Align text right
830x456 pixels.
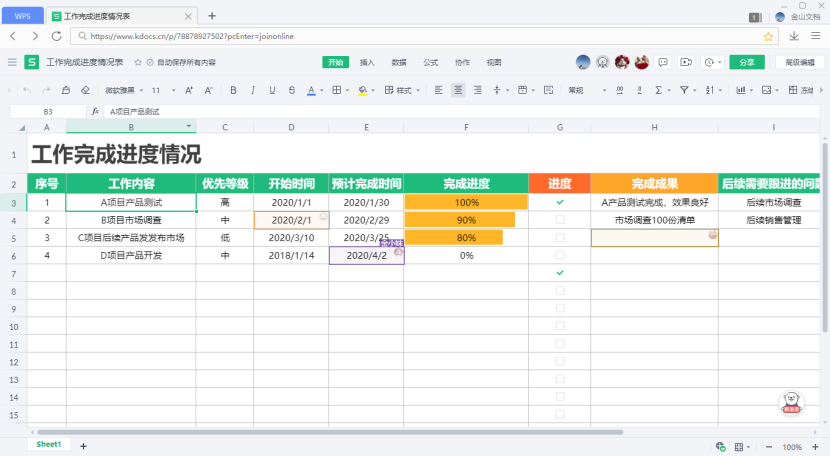[x=477, y=91]
